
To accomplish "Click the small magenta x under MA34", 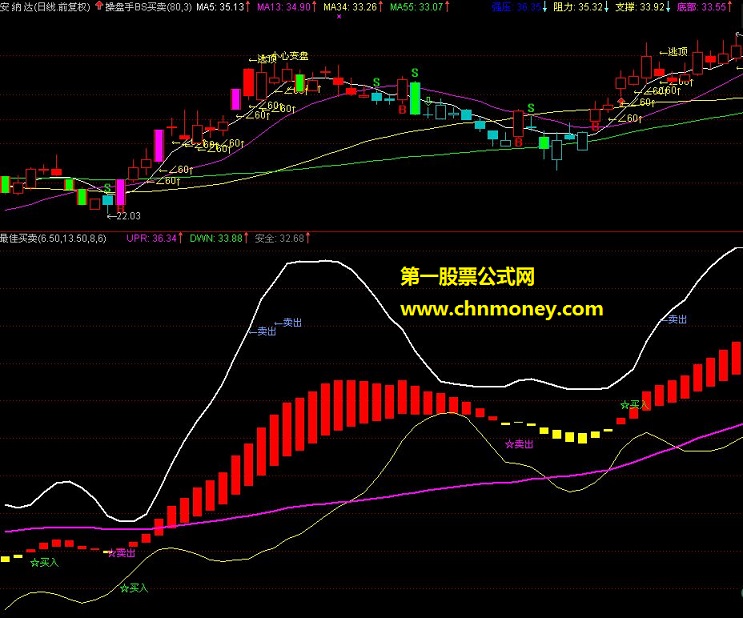I will (339, 16).
